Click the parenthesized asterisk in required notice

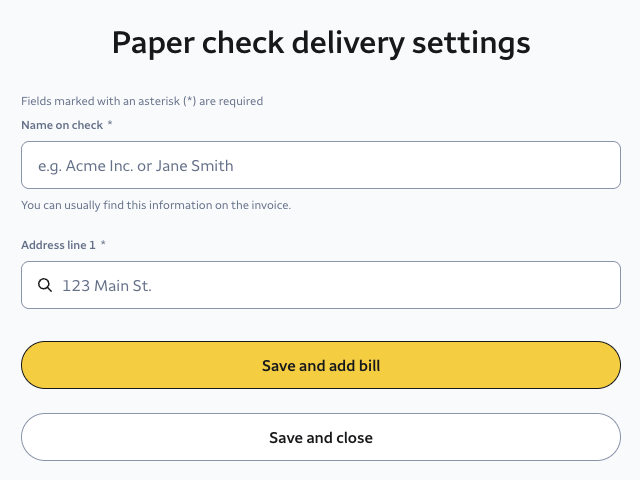189,101
